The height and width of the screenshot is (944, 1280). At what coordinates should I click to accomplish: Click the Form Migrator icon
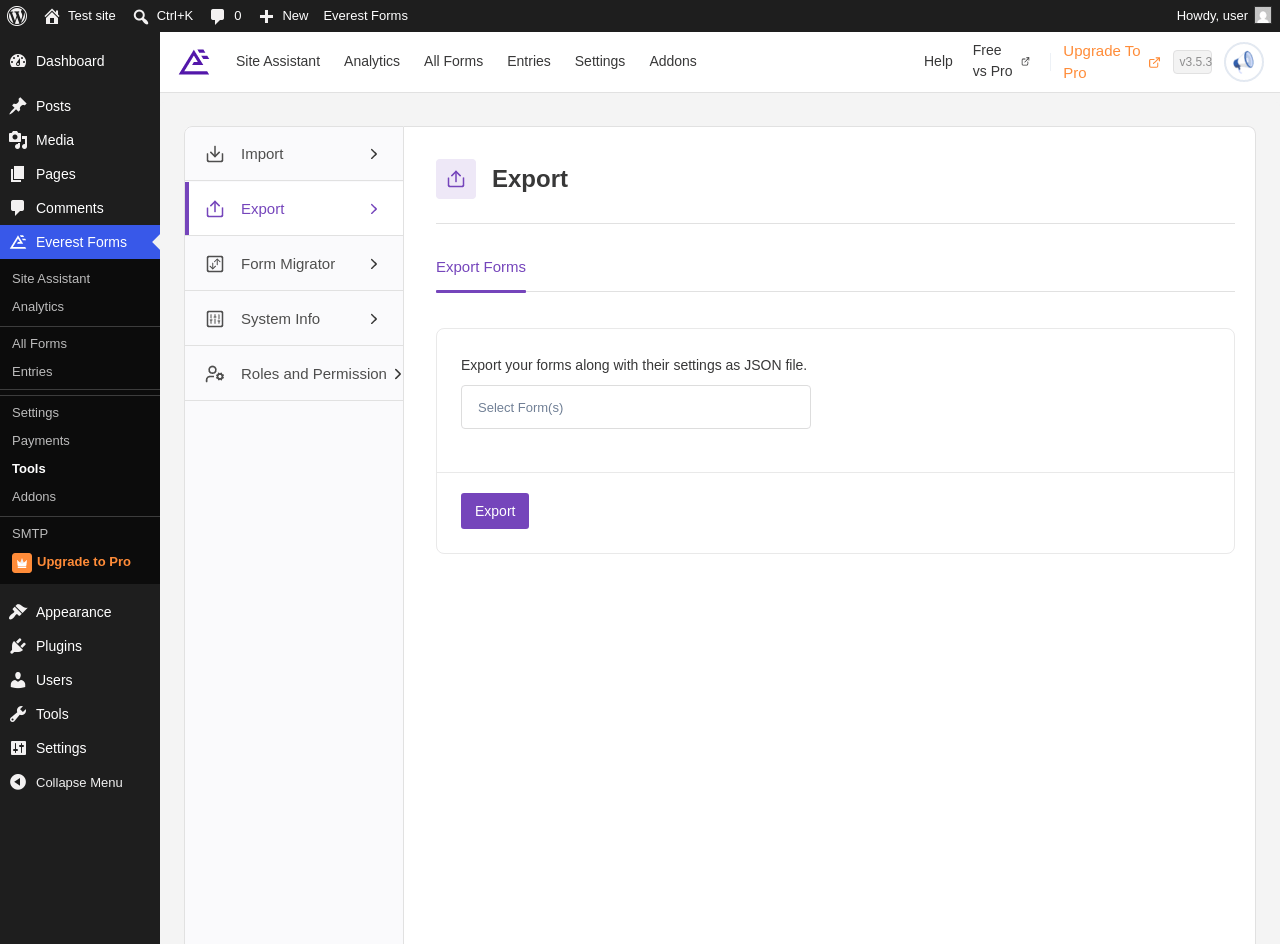point(215,264)
